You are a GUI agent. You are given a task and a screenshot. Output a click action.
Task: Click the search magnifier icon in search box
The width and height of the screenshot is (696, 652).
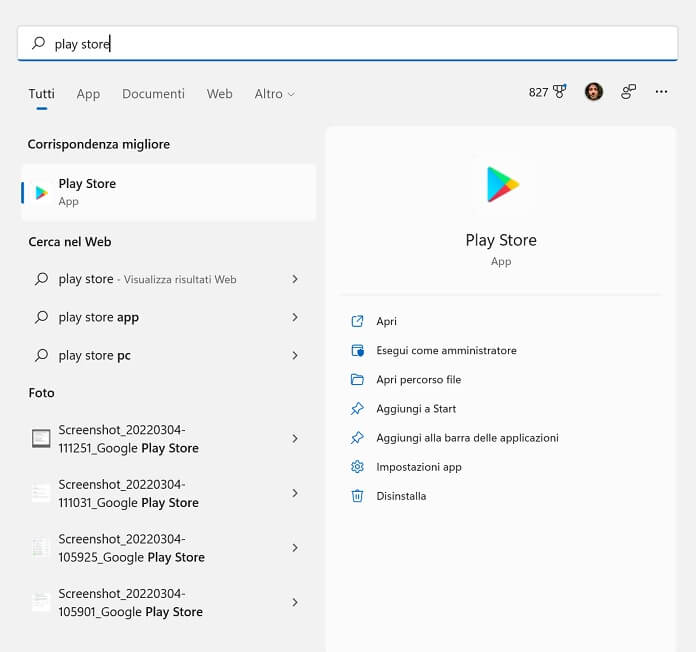(x=39, y=43)
